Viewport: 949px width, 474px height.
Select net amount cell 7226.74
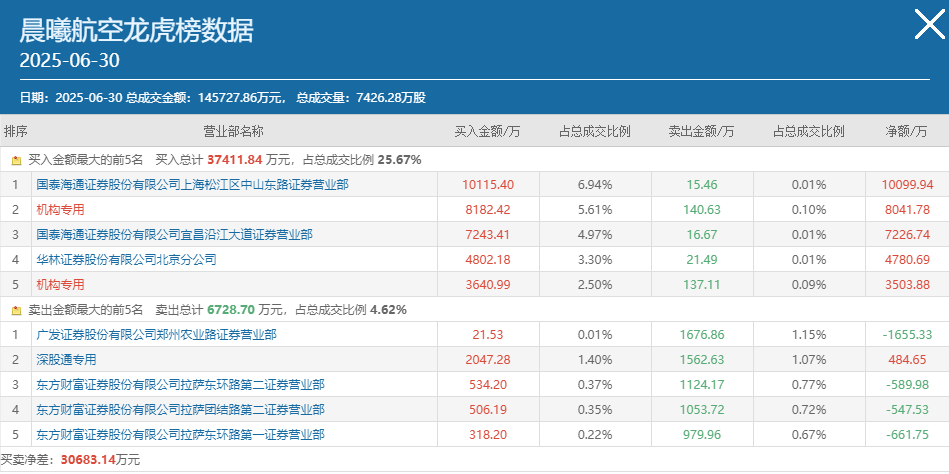pos(907,234)
